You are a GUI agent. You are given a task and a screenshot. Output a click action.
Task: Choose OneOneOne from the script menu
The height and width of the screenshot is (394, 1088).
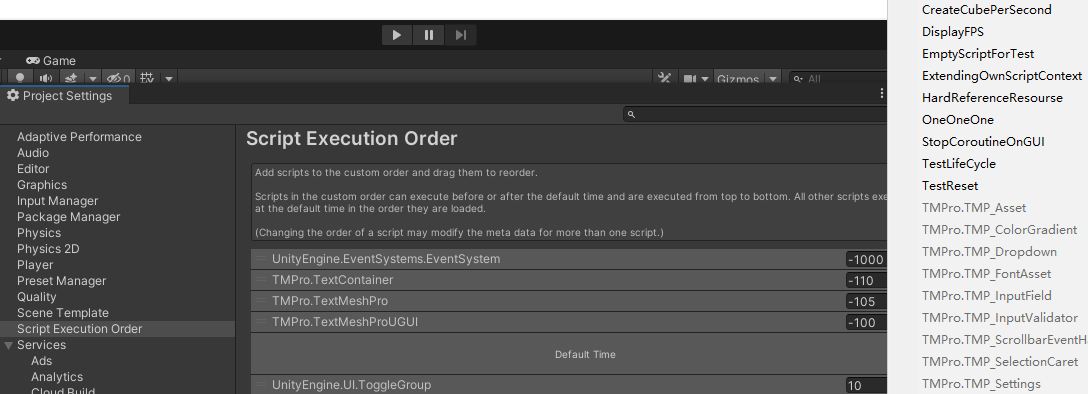tap(958, 119)
